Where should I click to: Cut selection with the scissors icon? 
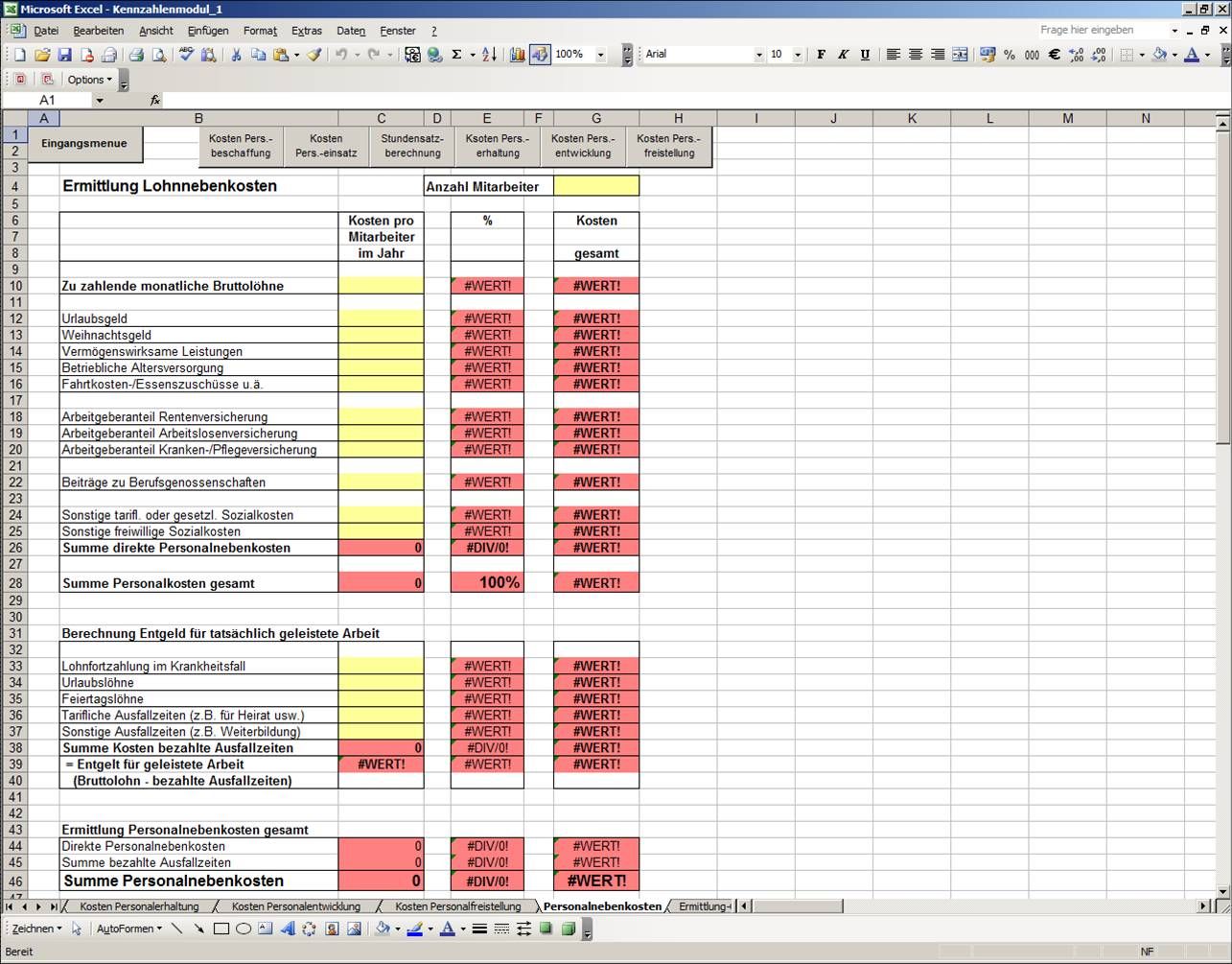point(236,55)
